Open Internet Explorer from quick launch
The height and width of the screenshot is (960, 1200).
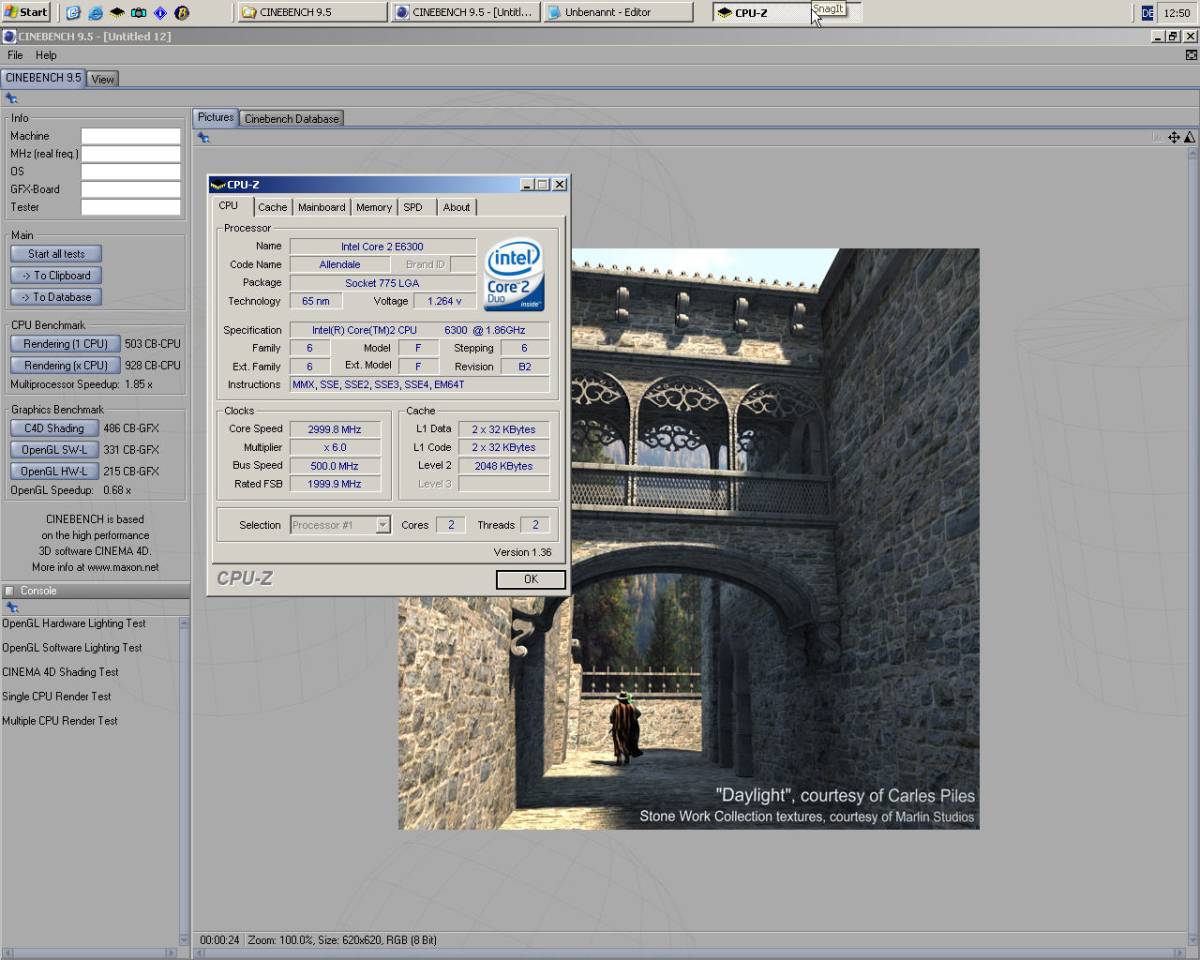pyautogui.click(x=95, y=13)
